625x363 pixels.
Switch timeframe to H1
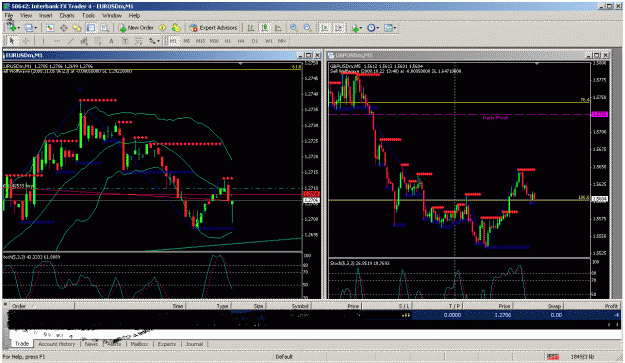228,41
